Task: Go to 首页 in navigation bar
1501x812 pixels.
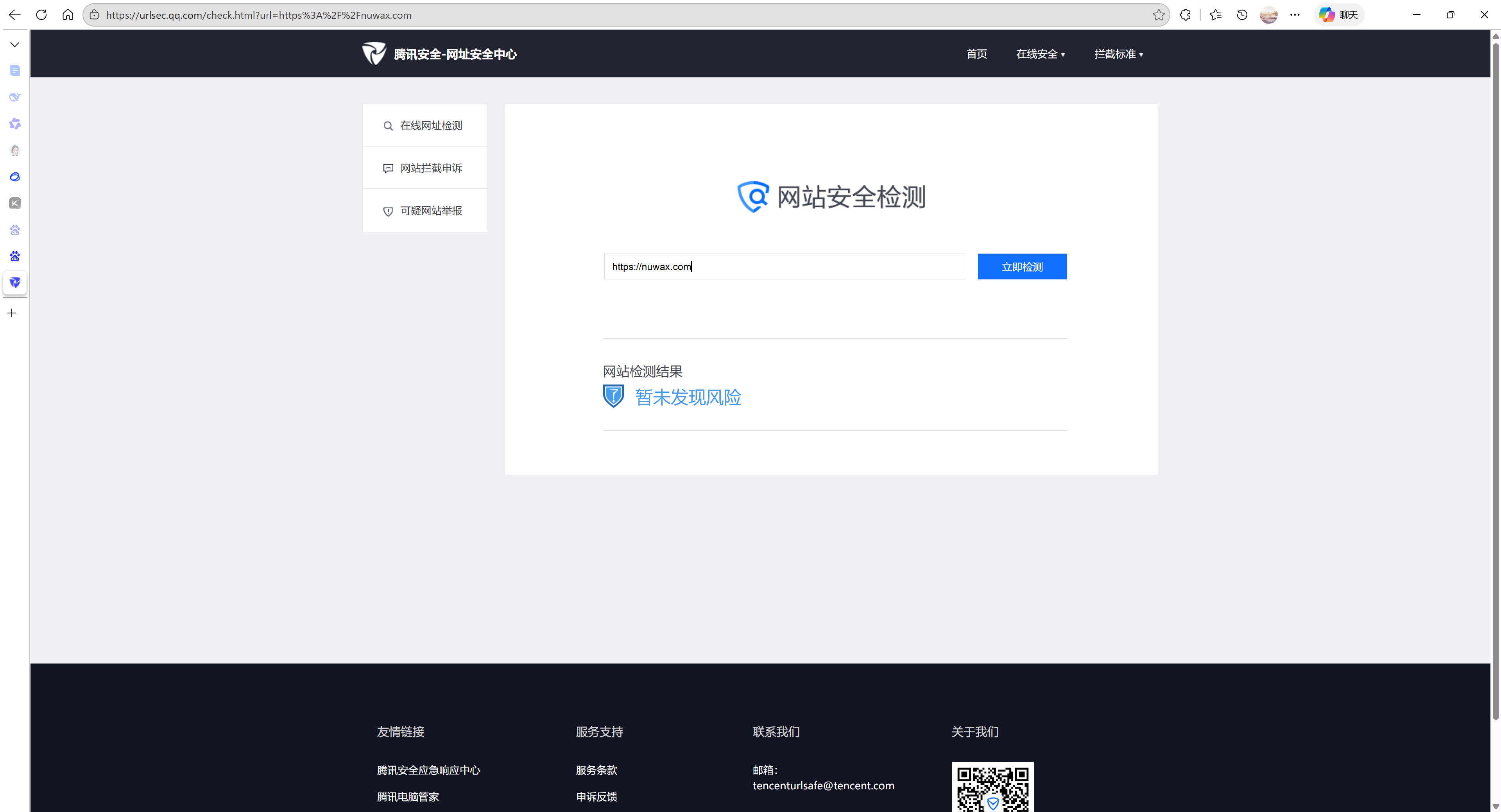Action: (976, 54)
